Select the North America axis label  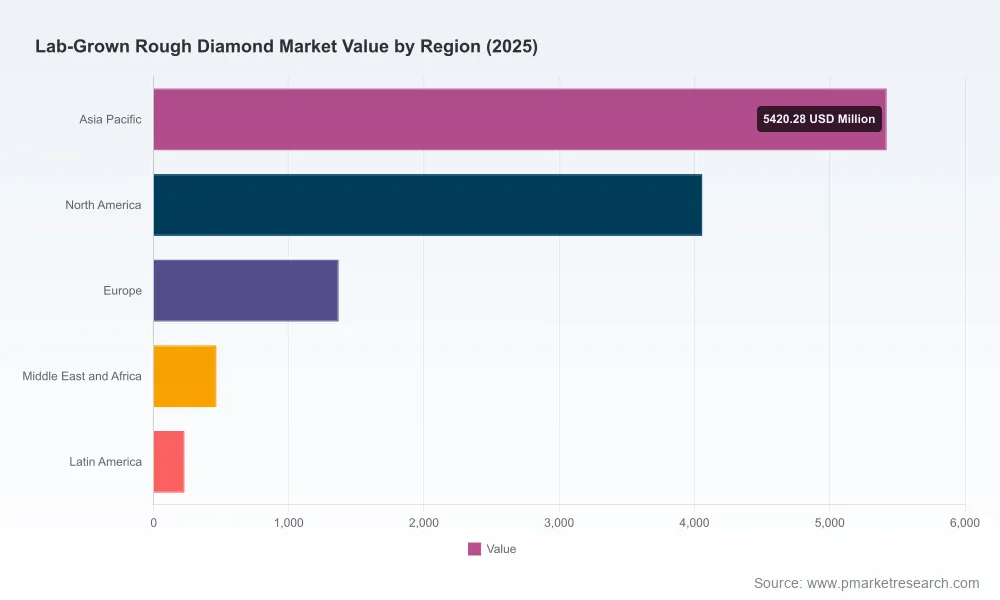pos(103,205)
